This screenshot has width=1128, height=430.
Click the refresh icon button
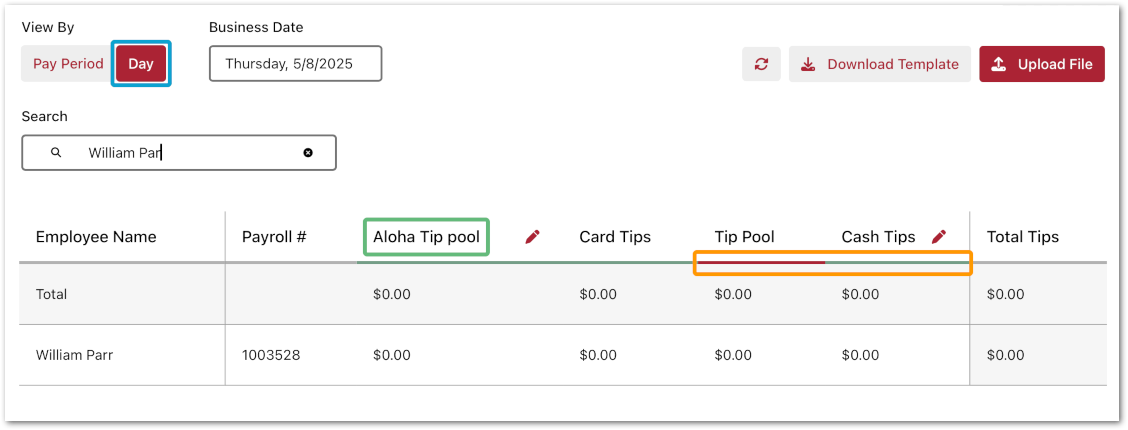761,64
